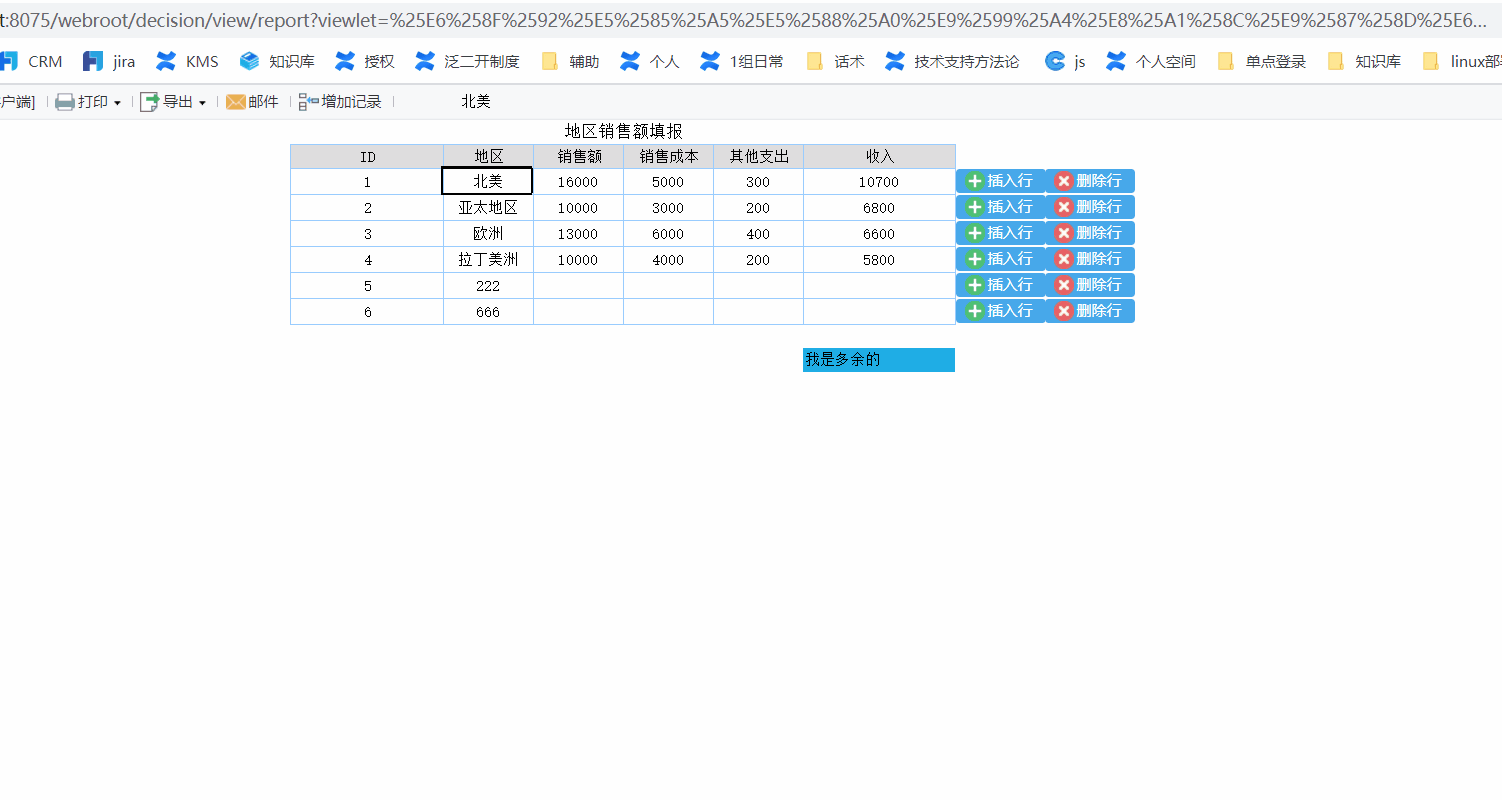1502x800 pixels.
Task: Open the js bookmark
Action: (x=1065, y=61)
